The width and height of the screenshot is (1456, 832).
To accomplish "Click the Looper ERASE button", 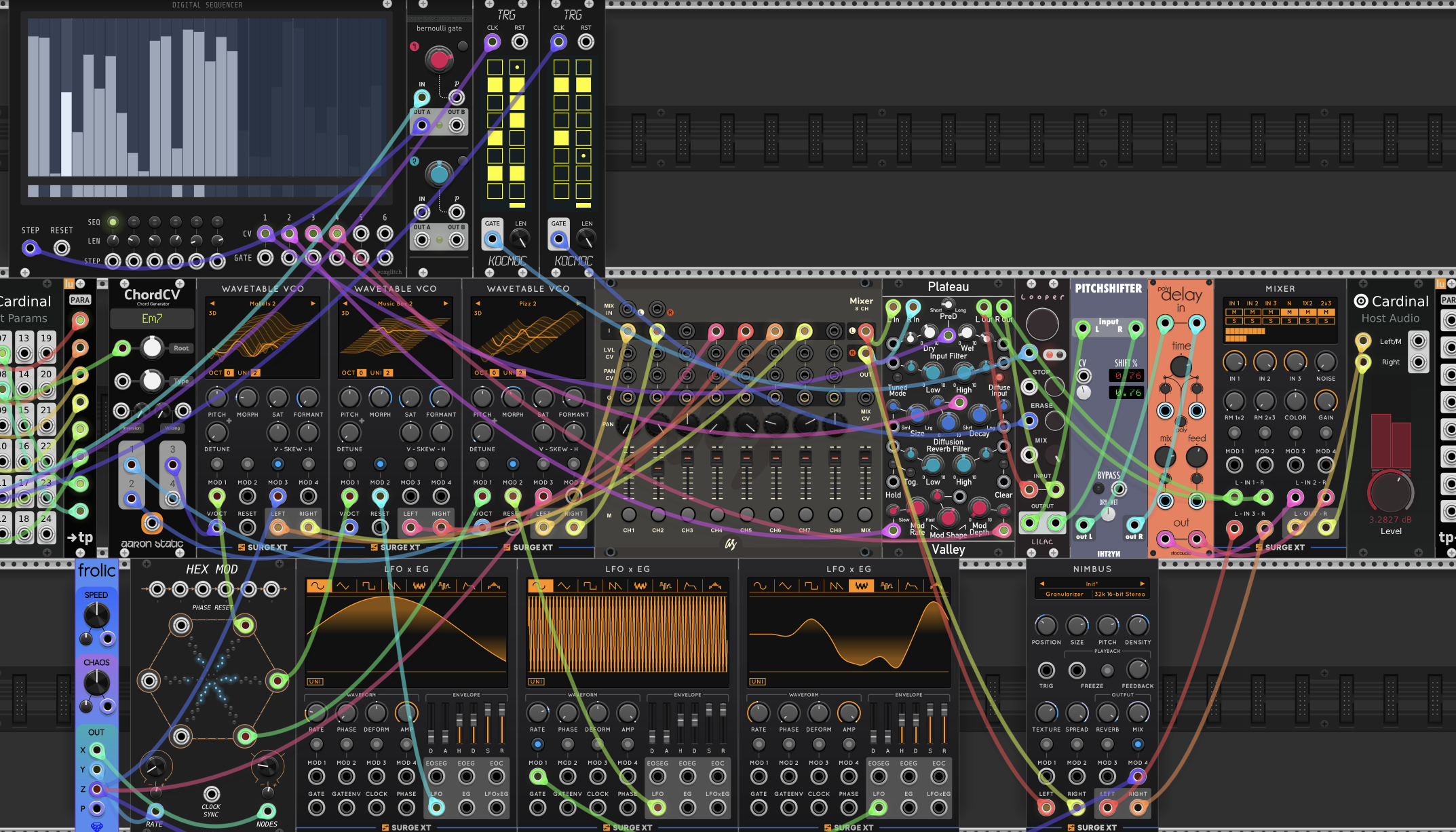I will (1054, 421).
